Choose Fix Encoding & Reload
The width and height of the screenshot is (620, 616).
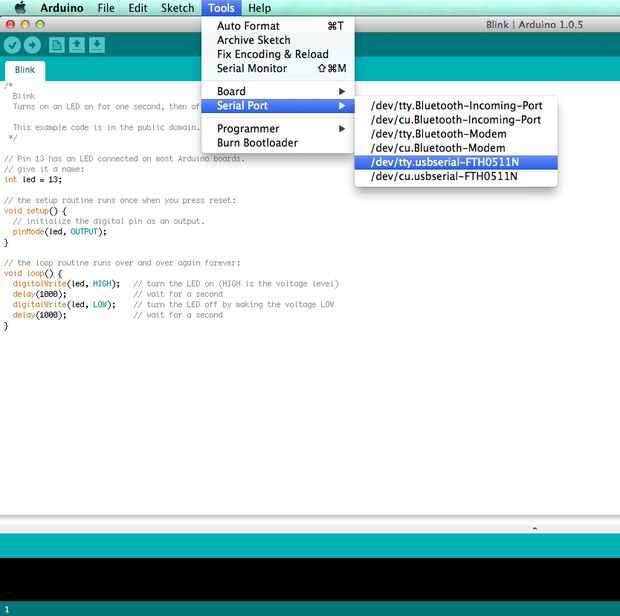coord(278,54)
